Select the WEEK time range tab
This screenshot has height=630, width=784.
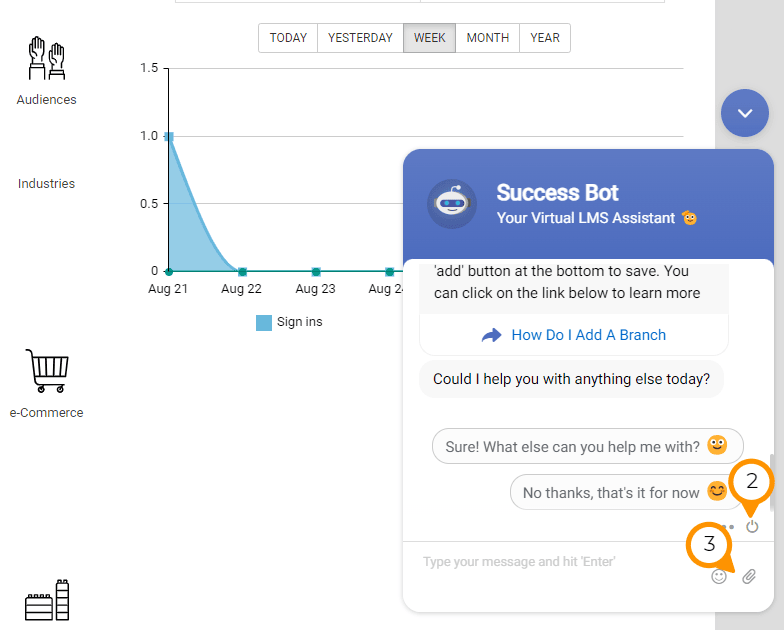coord(430,38)
